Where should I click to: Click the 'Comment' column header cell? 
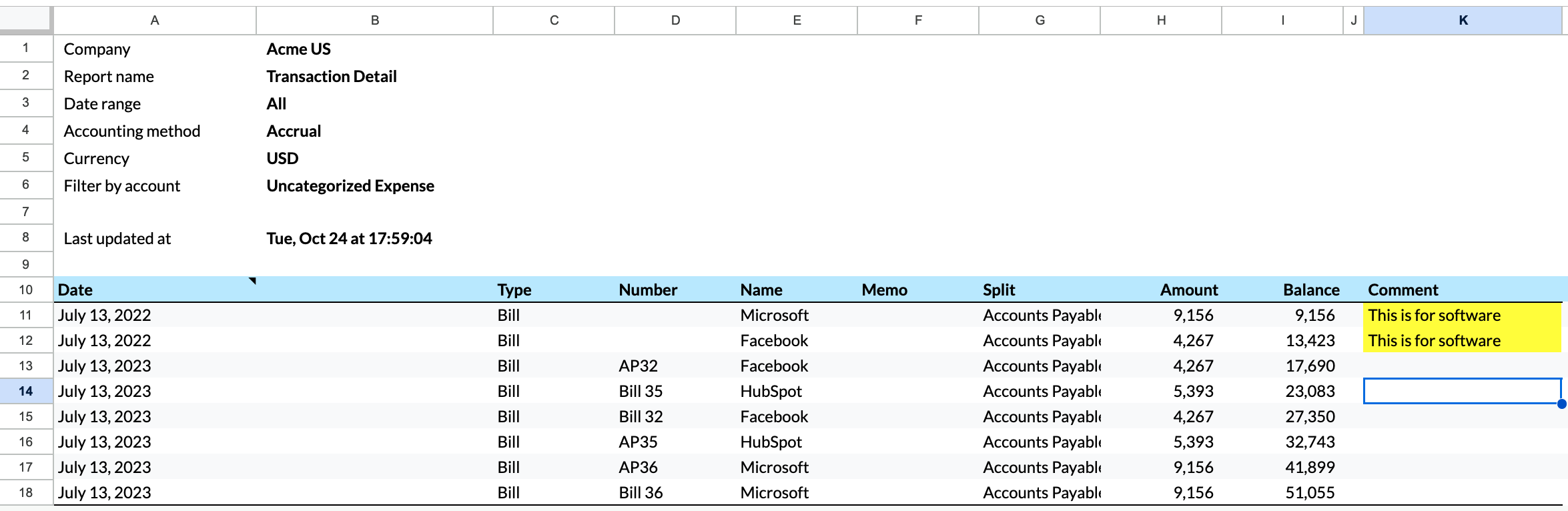tap(1463, 290)
